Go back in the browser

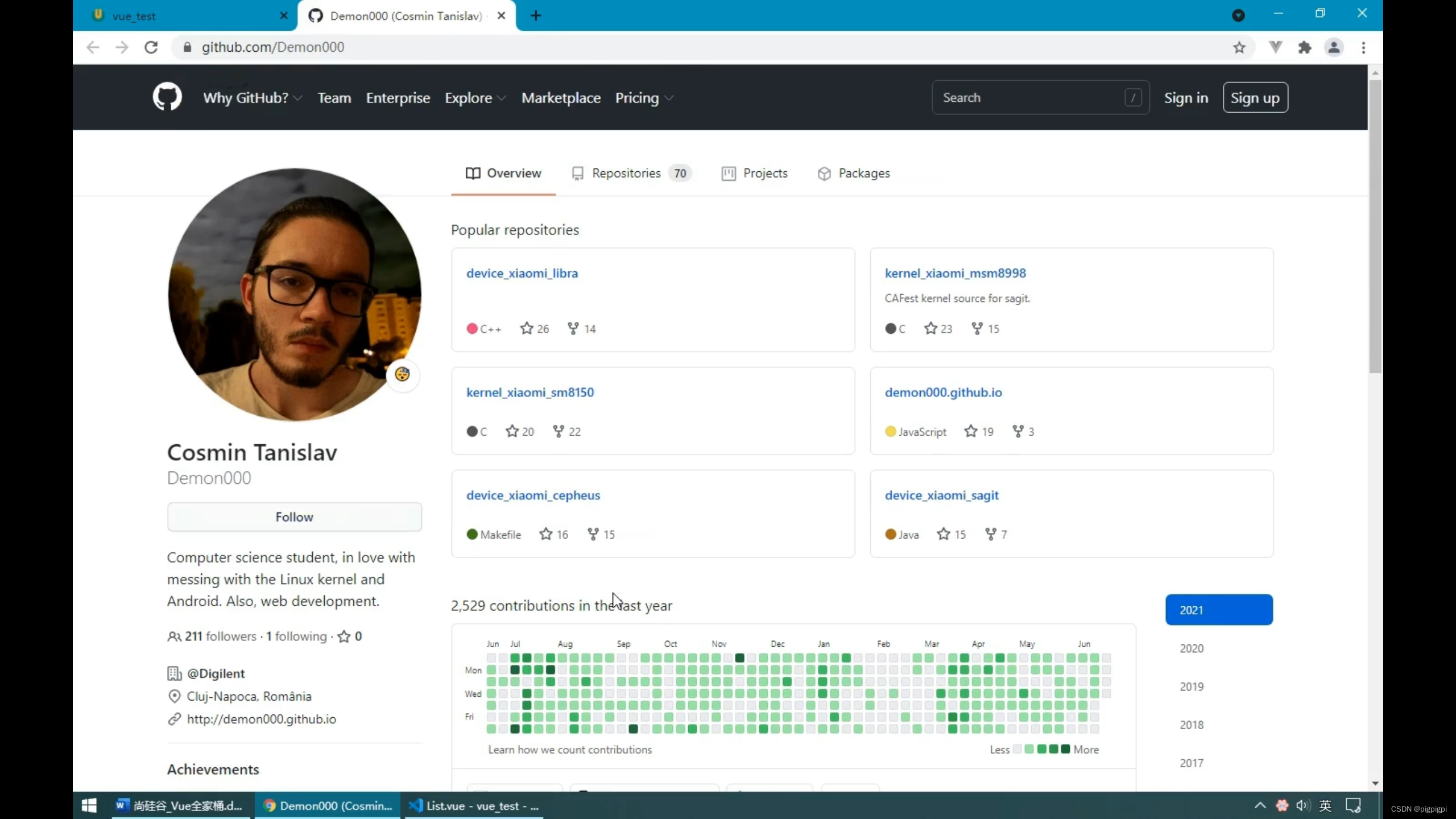pyautogui.click(x=93, y=47)
